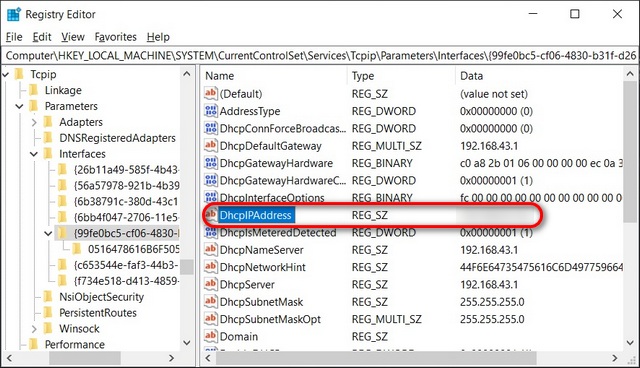Viewport: 640px width, 368px height.
Task: Select the DNSRegisteredAdapters key
Action: point(118,138)
